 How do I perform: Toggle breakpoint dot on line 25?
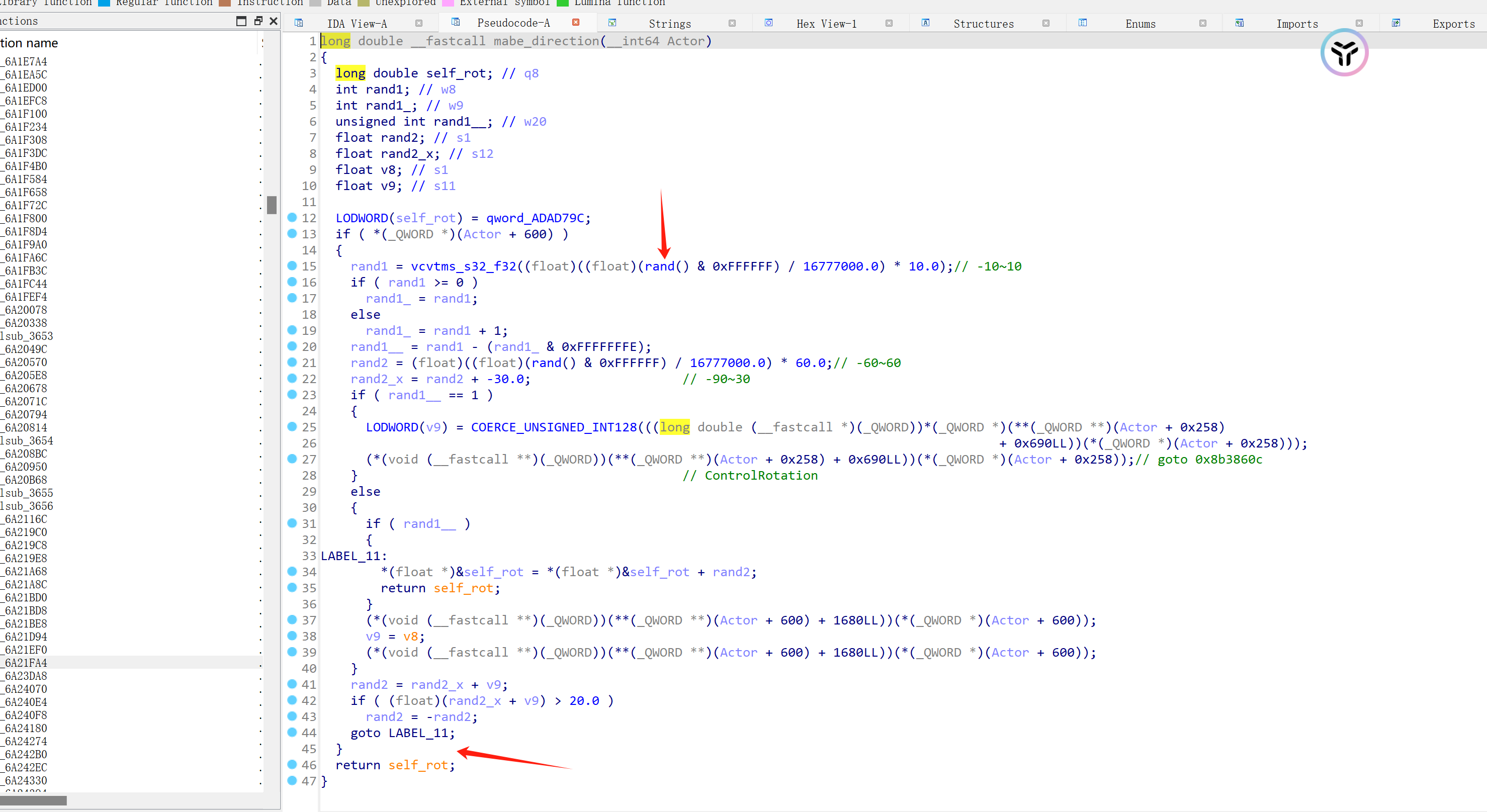(292, 426)
